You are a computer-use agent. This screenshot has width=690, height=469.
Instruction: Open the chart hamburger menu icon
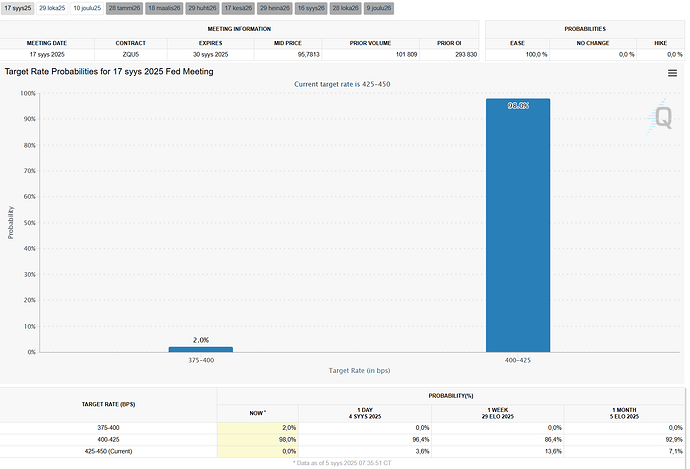click(672, 73)
